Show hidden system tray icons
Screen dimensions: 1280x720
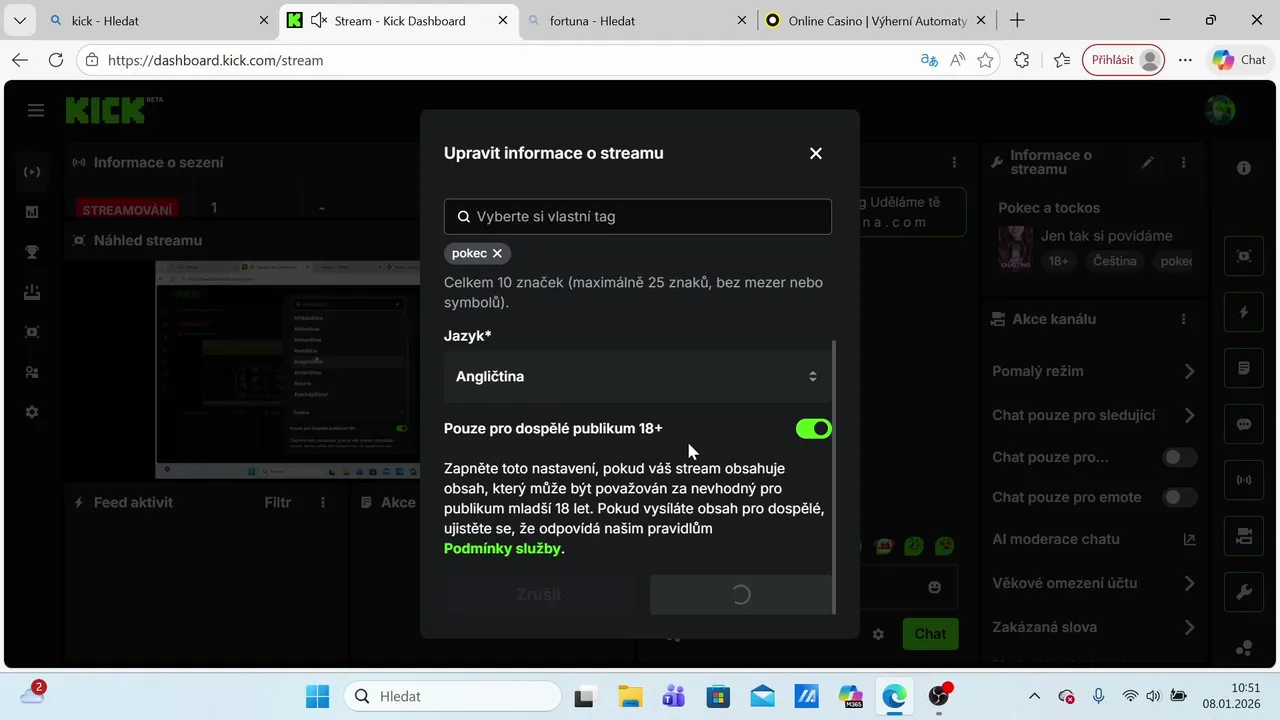pos(1035,696)
